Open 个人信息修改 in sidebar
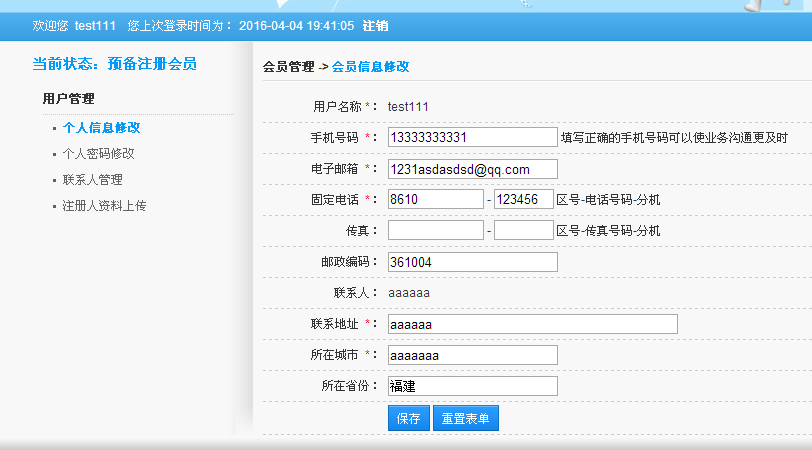The height and width of the screenshot is (450, 812). click(102, 127)
